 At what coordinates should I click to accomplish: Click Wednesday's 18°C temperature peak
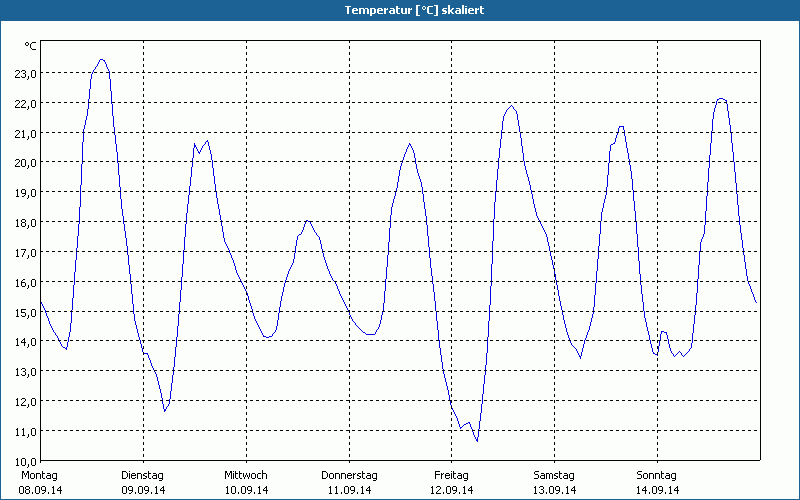307,220
